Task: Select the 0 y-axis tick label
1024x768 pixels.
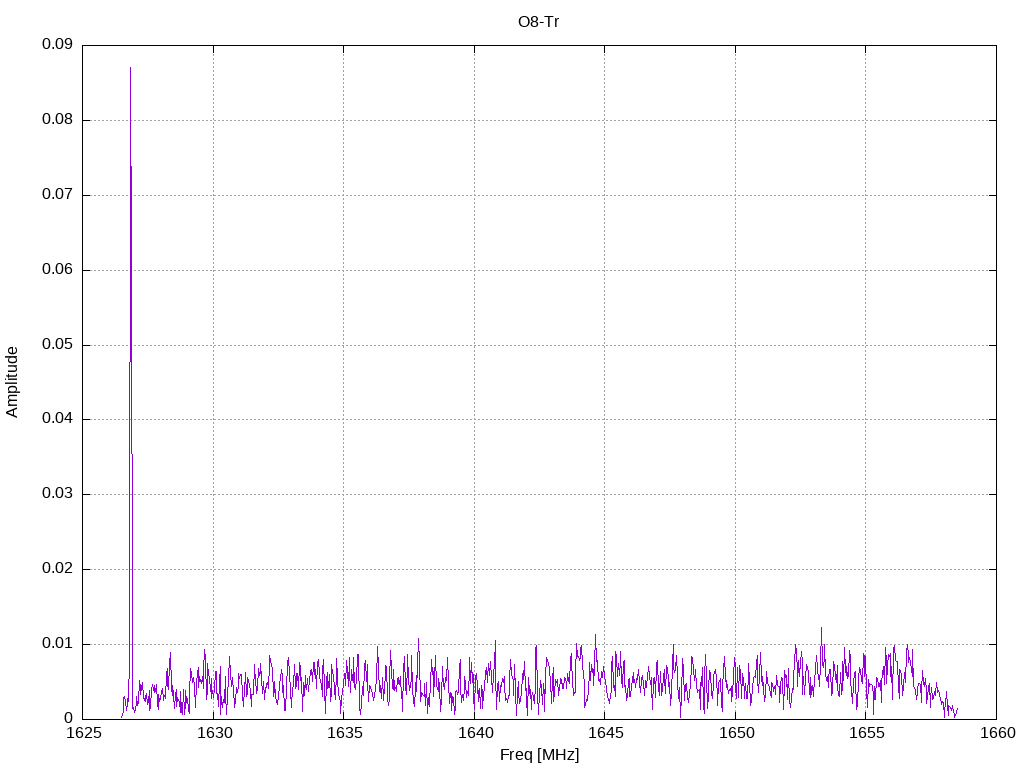Action: 68,719
